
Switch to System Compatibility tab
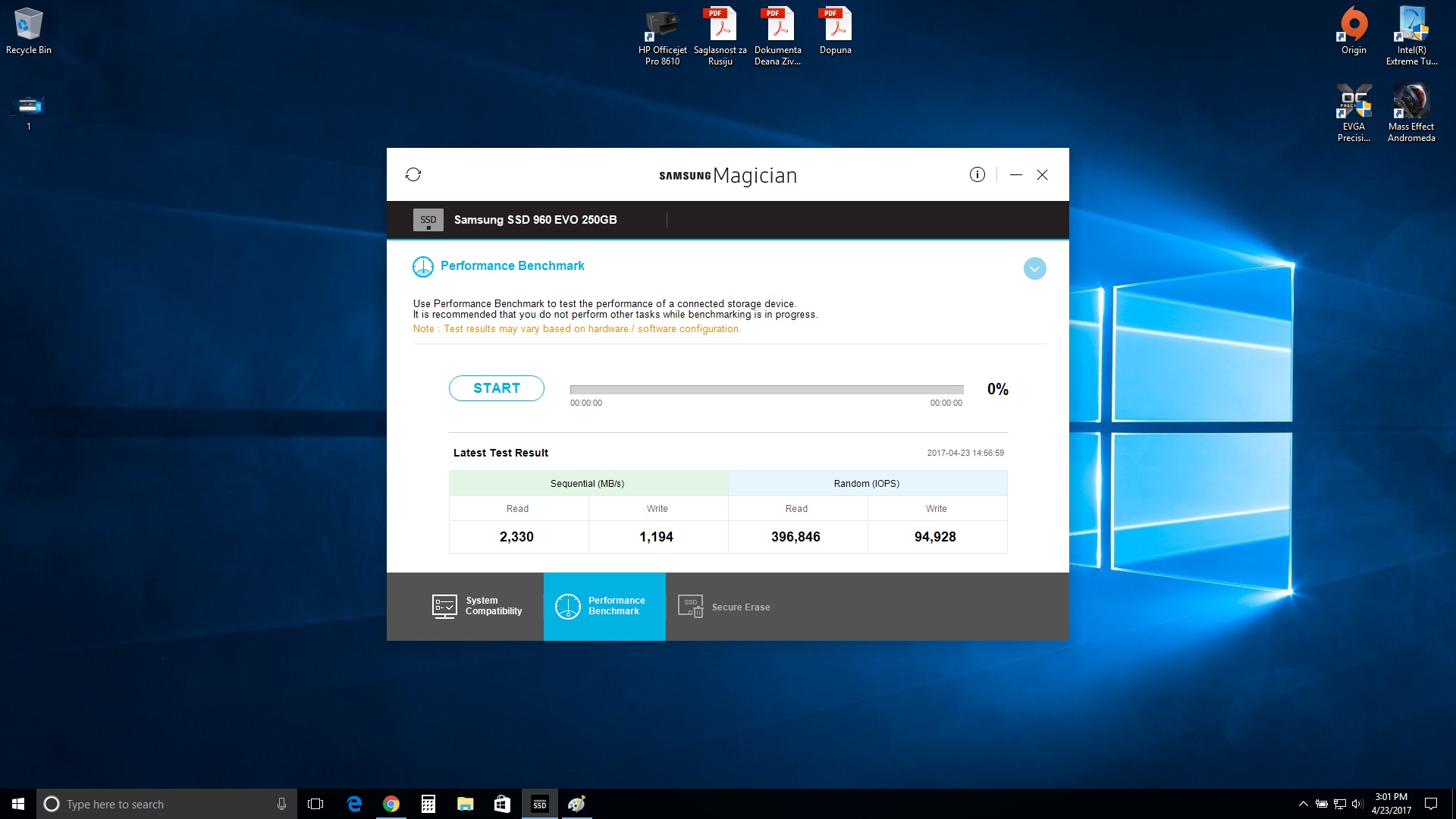[478, 607]
